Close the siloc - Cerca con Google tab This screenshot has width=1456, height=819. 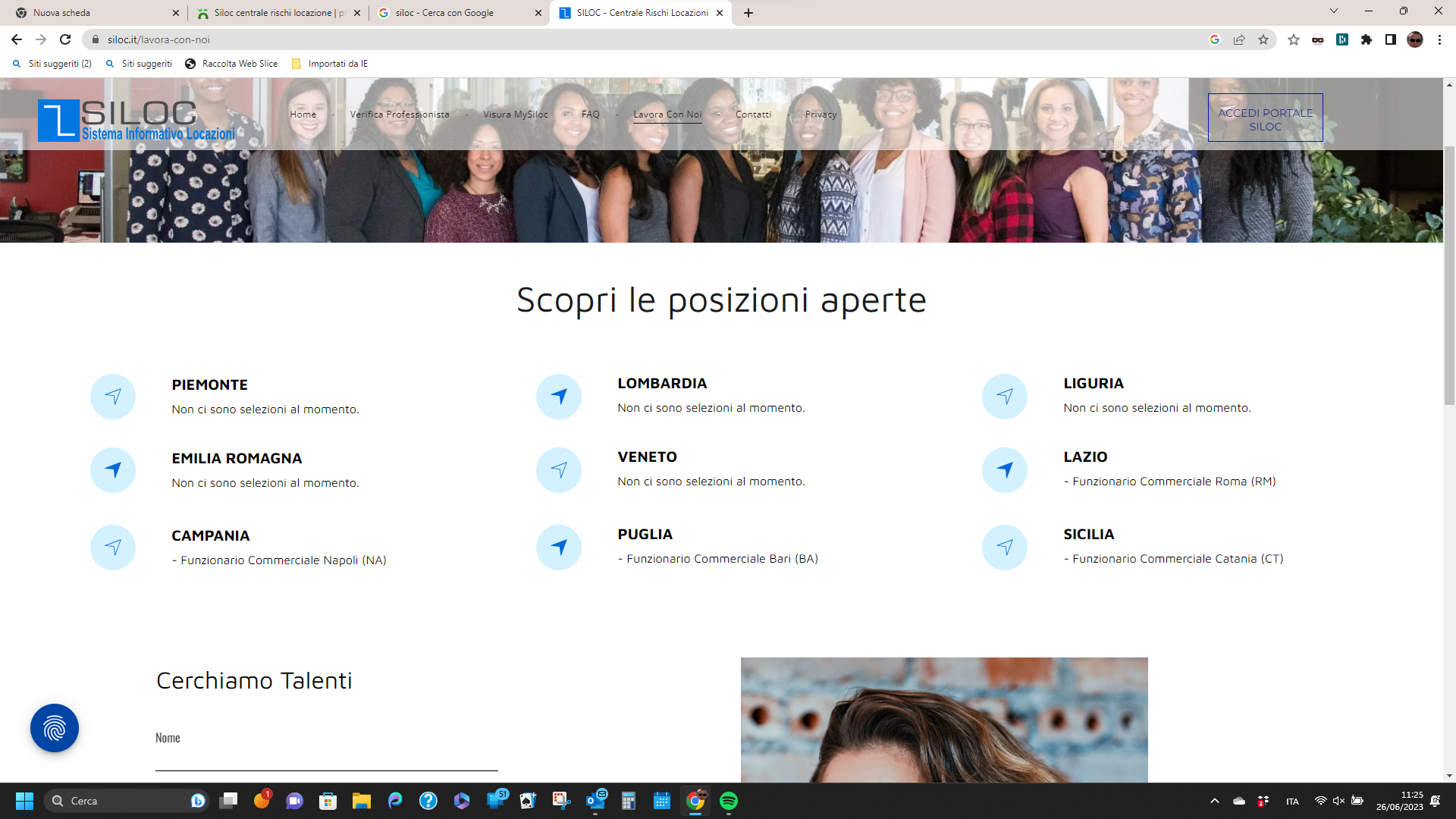[538, 13]
